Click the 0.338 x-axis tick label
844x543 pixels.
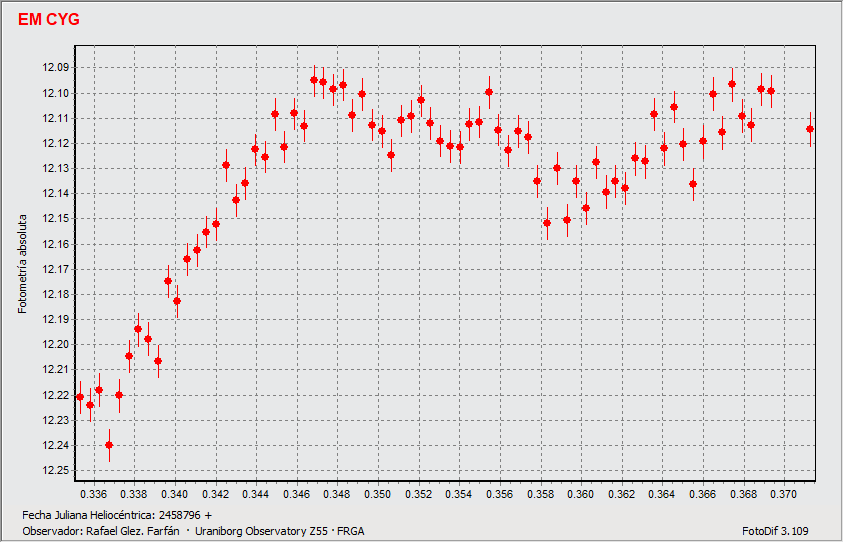134,494
